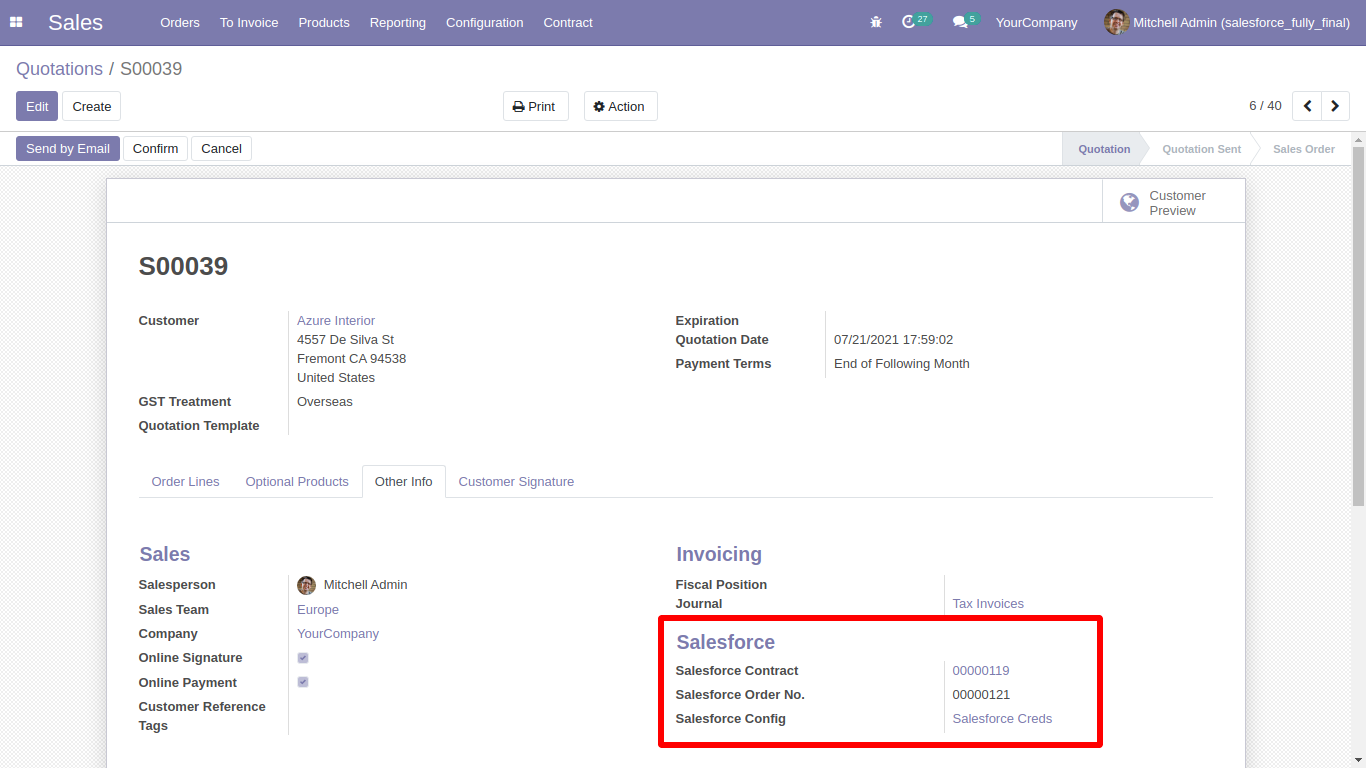The width and height of the screenshot is (1366, 768).
Task: Select the Other Info tab
Action: pos(404,481)
